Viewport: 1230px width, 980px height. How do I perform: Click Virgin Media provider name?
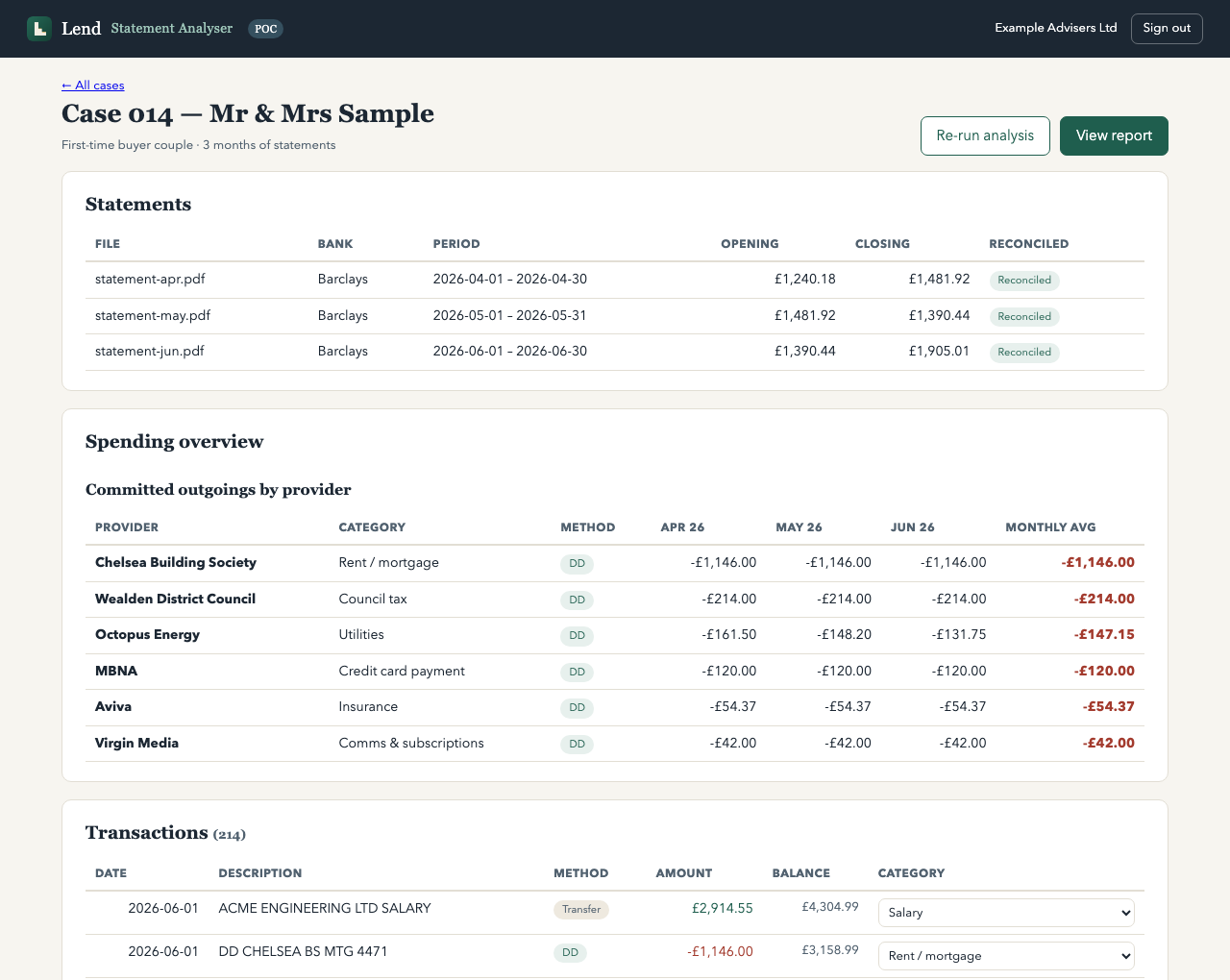[x=136, y=743]
